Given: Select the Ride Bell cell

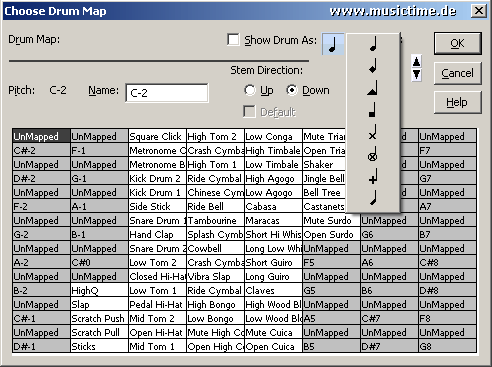Looking at the screenshot, I should point(215,206).
